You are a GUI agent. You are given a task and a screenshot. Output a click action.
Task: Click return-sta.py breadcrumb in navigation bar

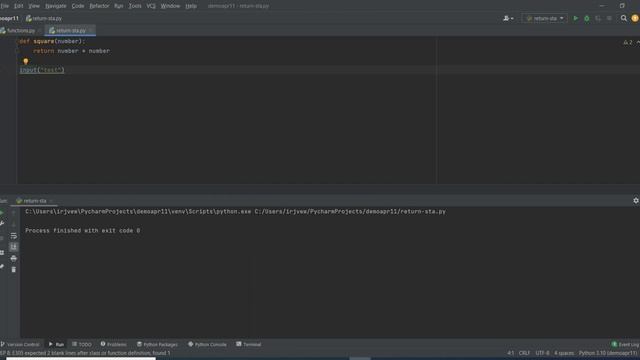44,18
